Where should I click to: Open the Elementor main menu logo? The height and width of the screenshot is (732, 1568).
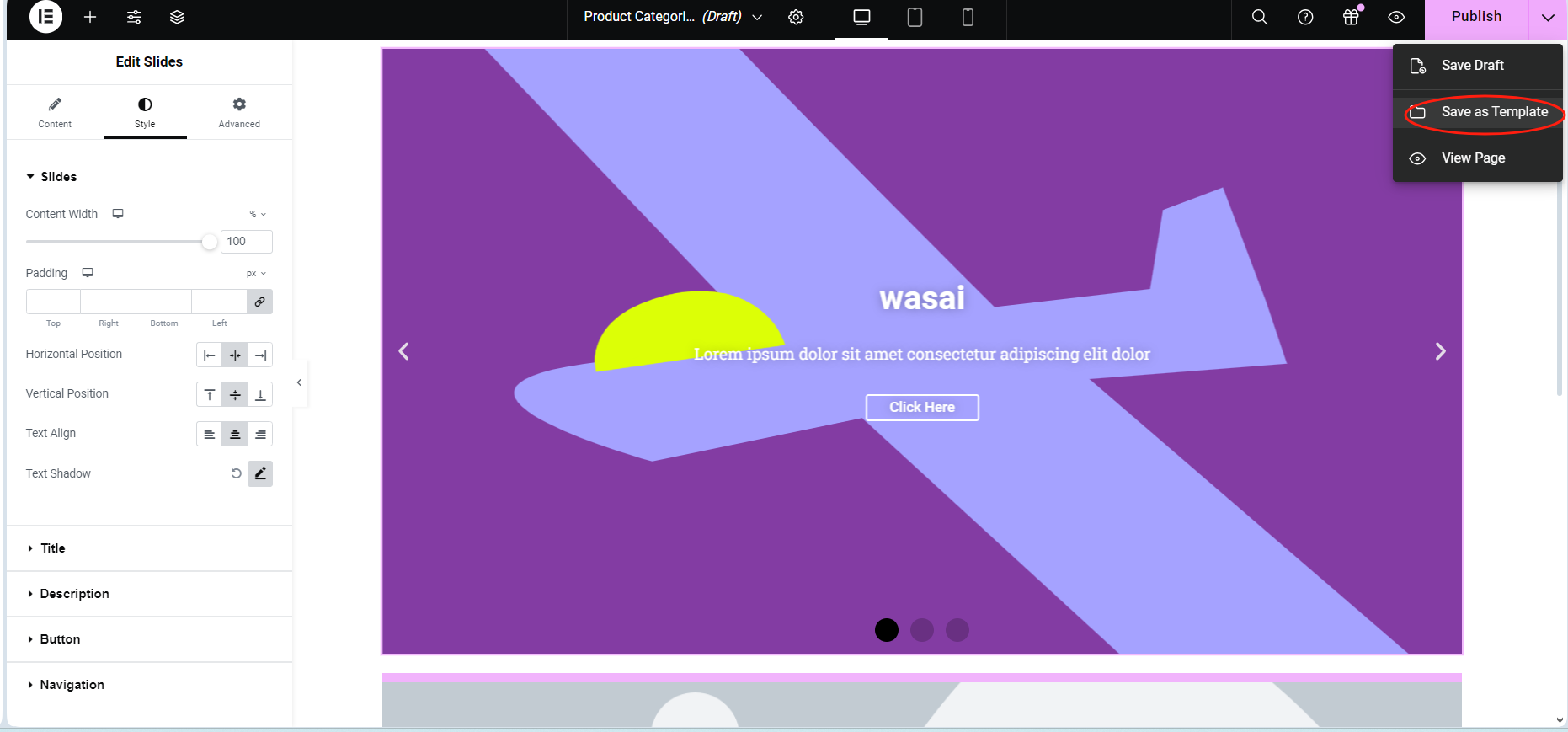point(46,17)
